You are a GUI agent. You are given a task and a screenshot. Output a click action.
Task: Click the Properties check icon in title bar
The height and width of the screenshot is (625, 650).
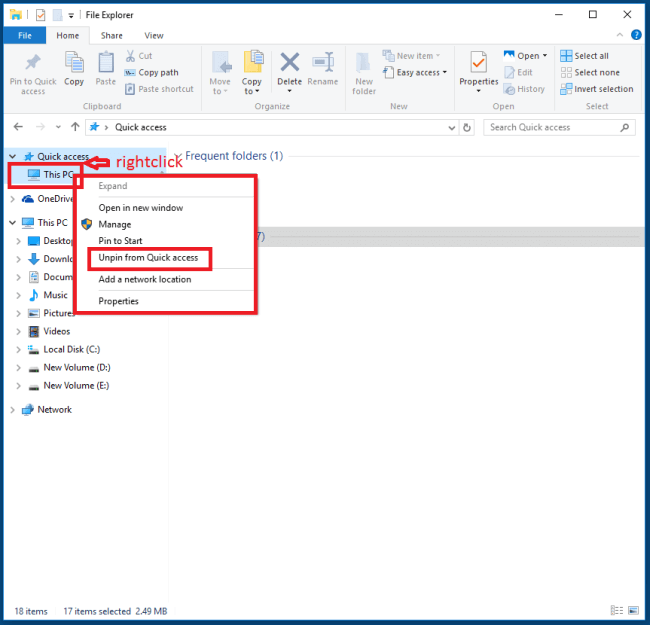pyautogui.click(x=40, y=15)
